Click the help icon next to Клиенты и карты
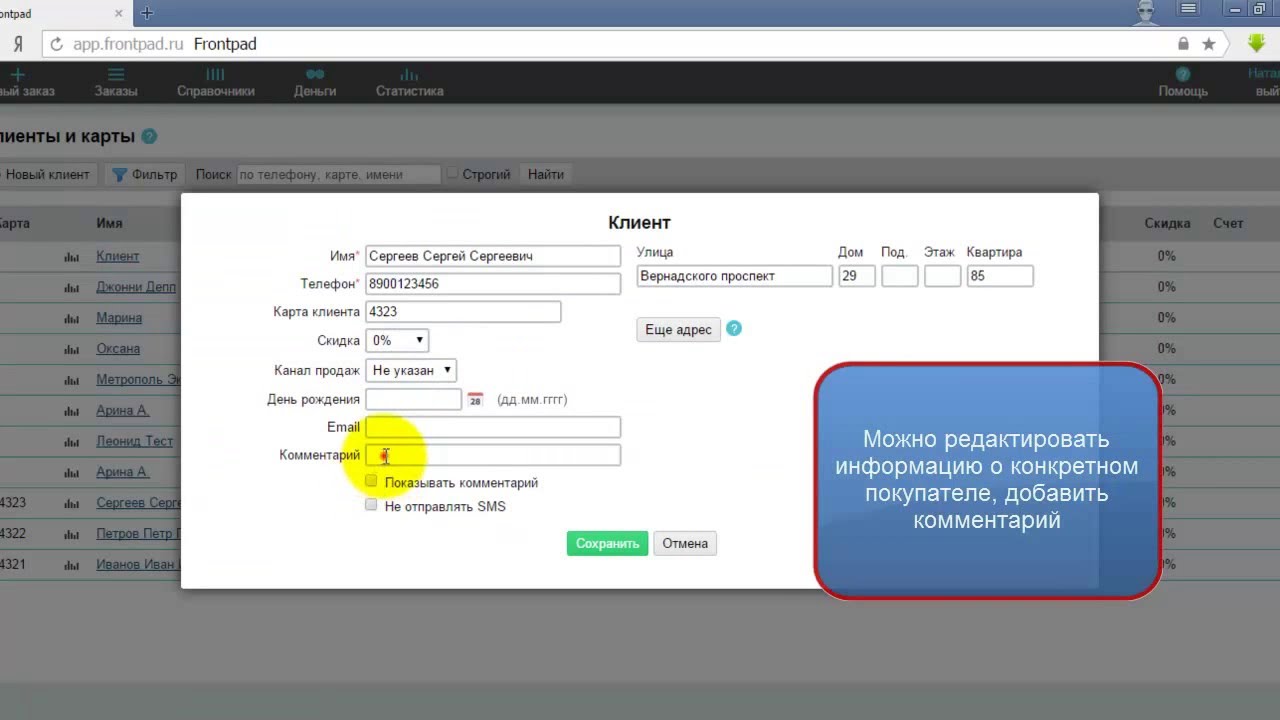Viewport: 1280px width, 720px height. point(149,137)
